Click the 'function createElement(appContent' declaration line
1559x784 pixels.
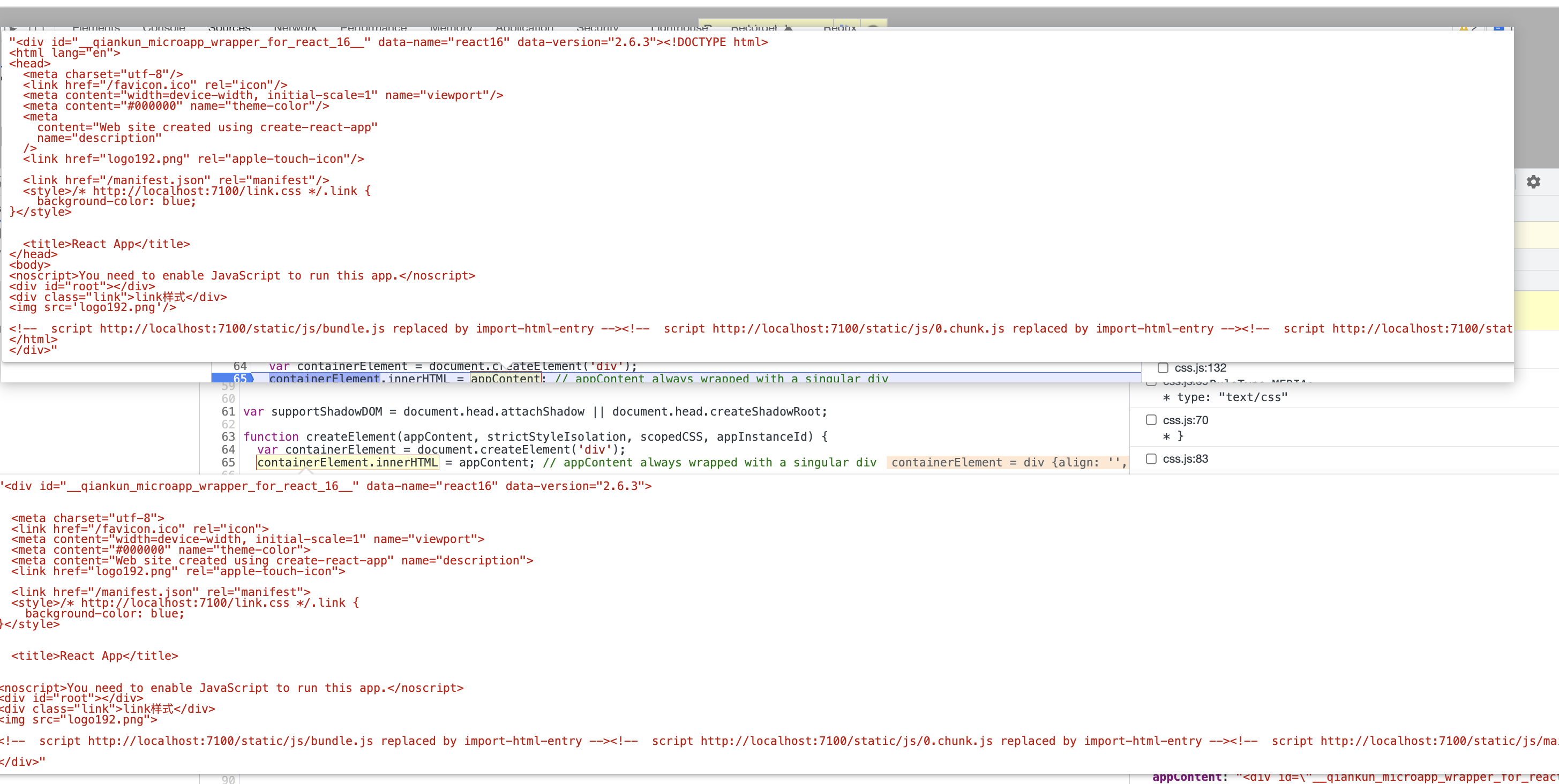pyautogui.click(x=536, y=437)
